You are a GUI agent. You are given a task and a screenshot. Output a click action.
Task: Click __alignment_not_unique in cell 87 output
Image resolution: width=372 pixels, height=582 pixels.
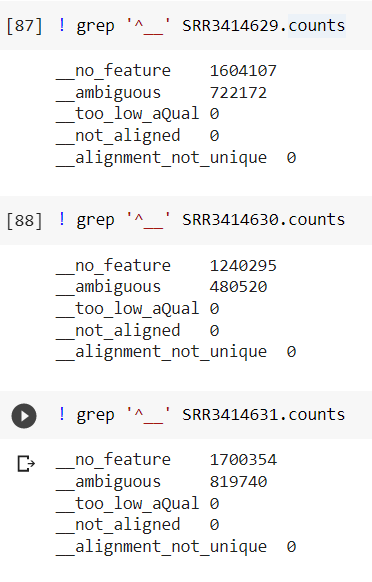coord(161,158)
